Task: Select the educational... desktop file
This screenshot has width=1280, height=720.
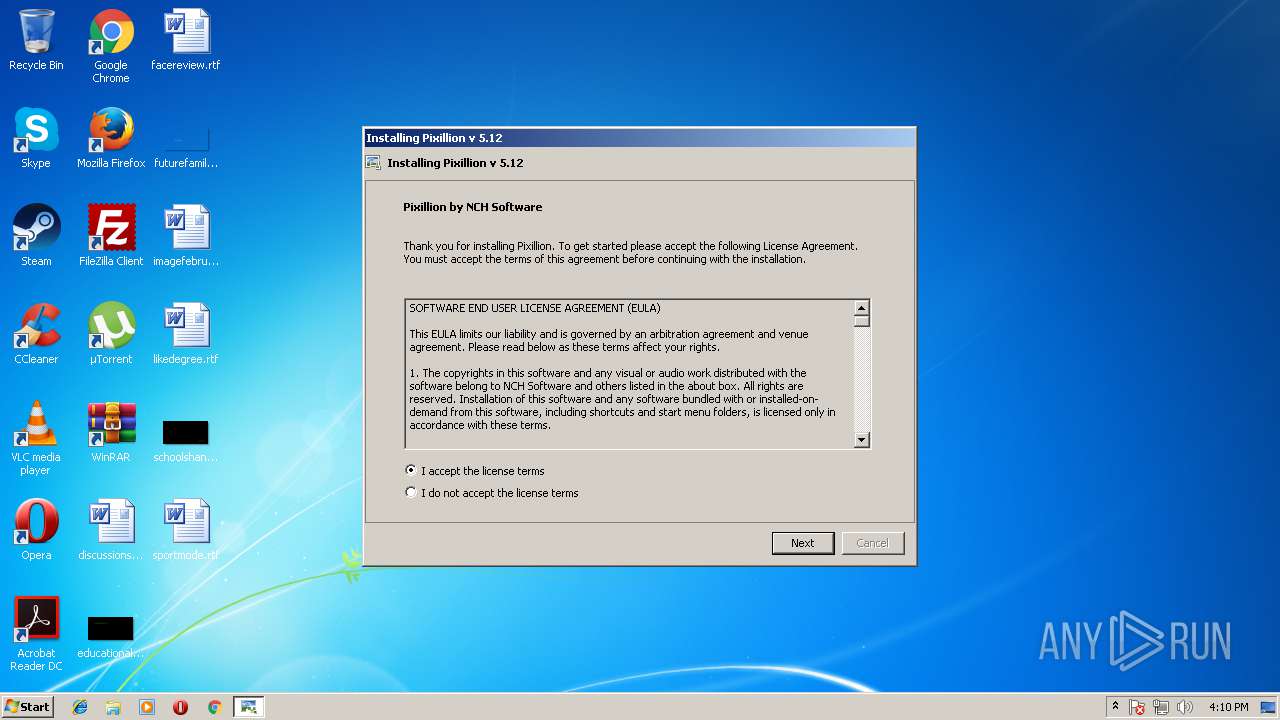Action: [111, 635]
